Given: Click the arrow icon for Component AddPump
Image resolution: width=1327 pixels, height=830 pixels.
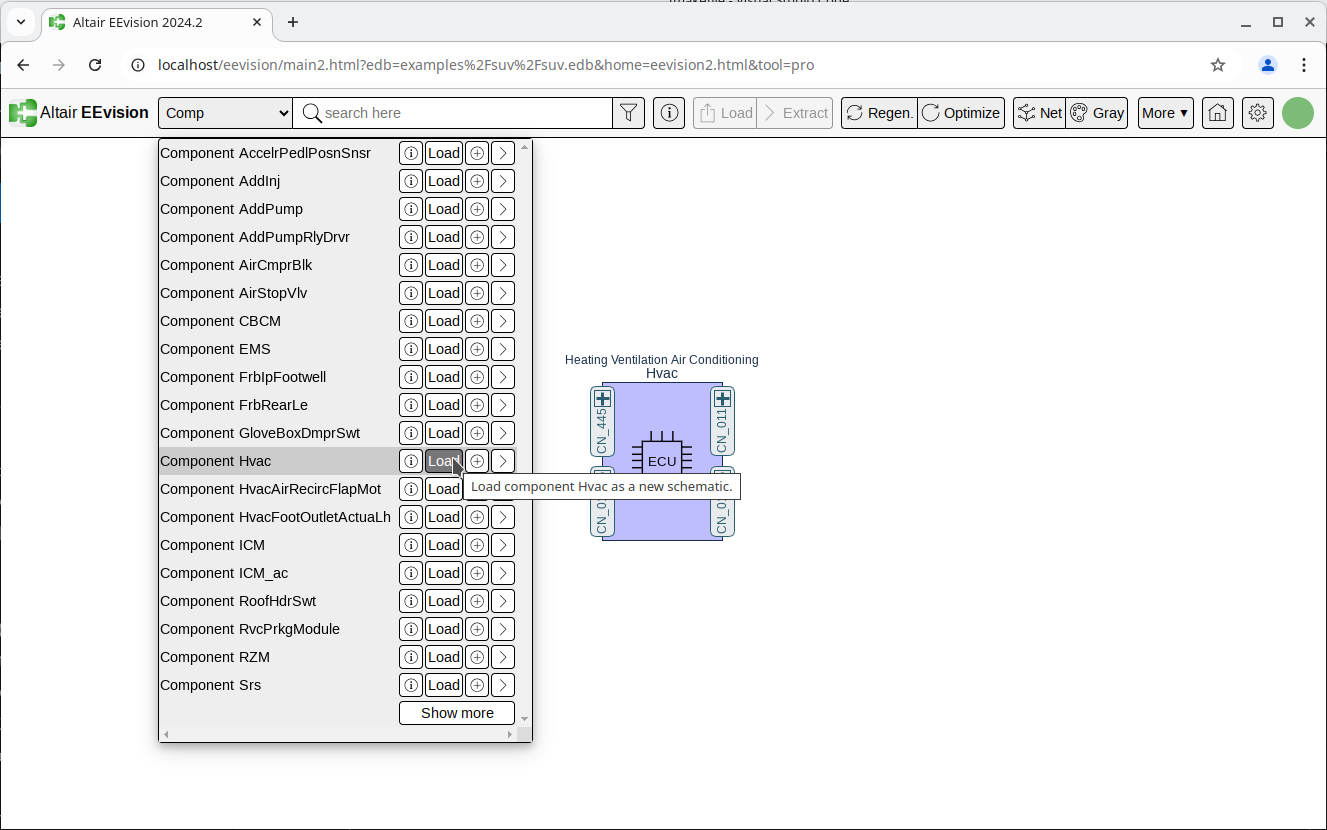Looking at the screenshot, I should (503, 209).
